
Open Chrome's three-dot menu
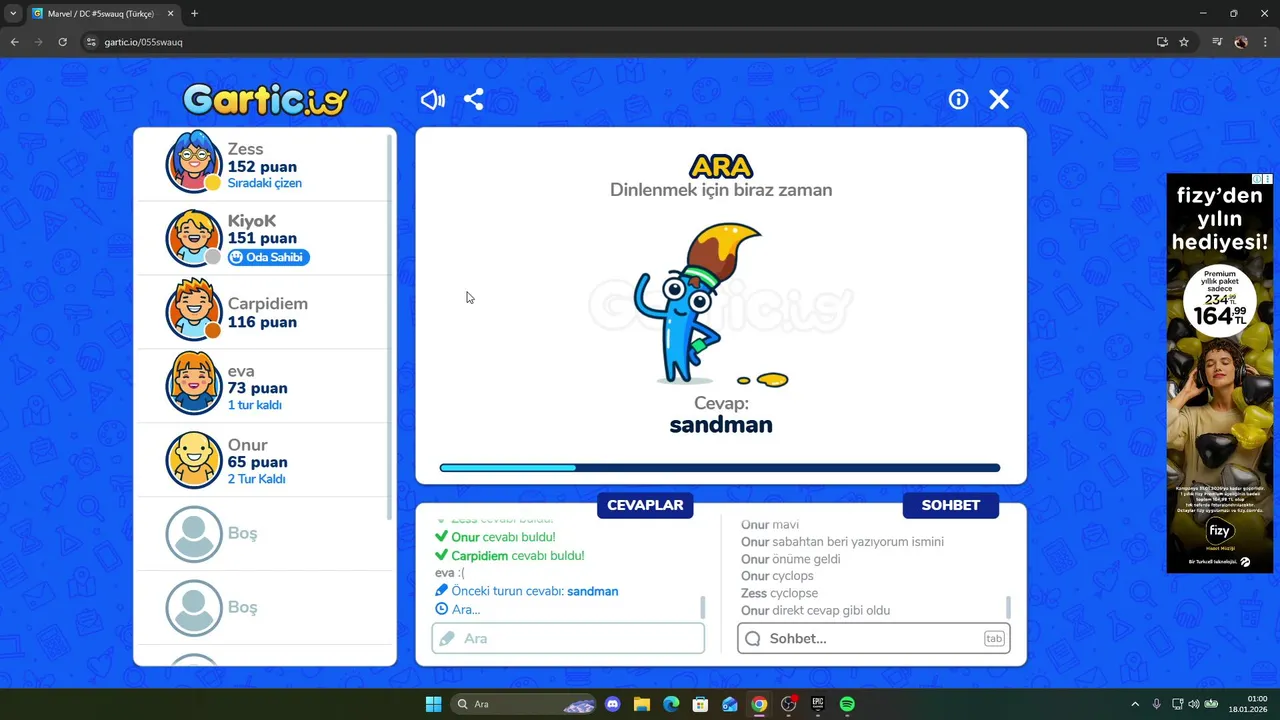pos(1265,42)
